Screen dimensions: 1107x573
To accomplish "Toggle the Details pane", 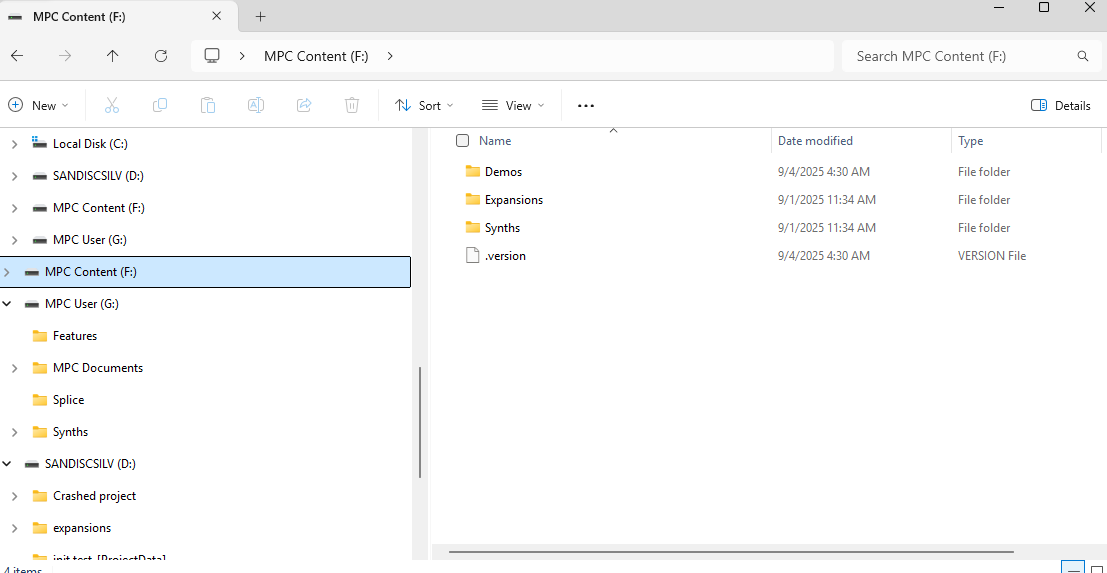I will tap(1060, 106).
